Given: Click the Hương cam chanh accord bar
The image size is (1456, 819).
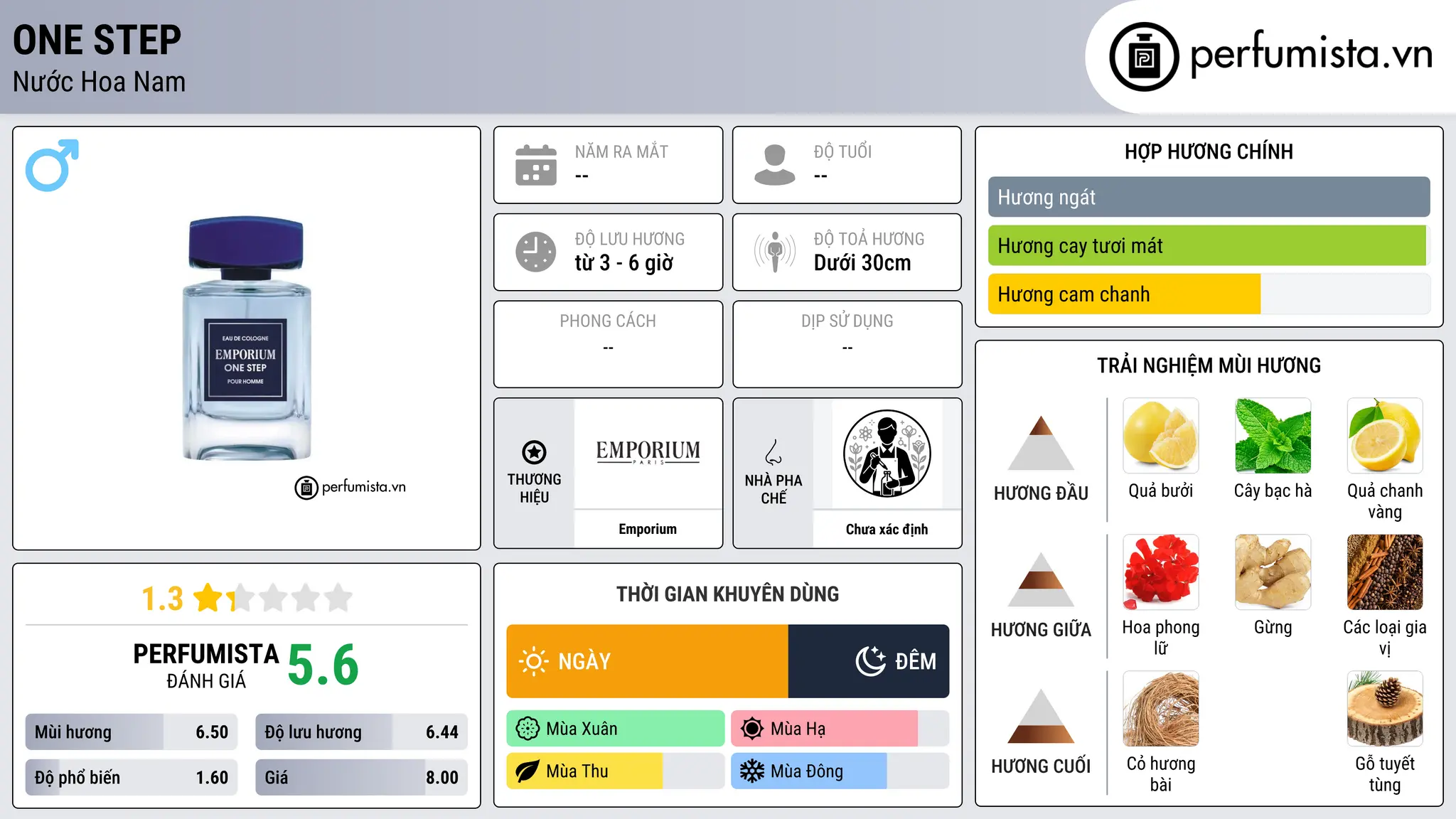Looking at the screenshot, I should click(x=1209, y=294).
